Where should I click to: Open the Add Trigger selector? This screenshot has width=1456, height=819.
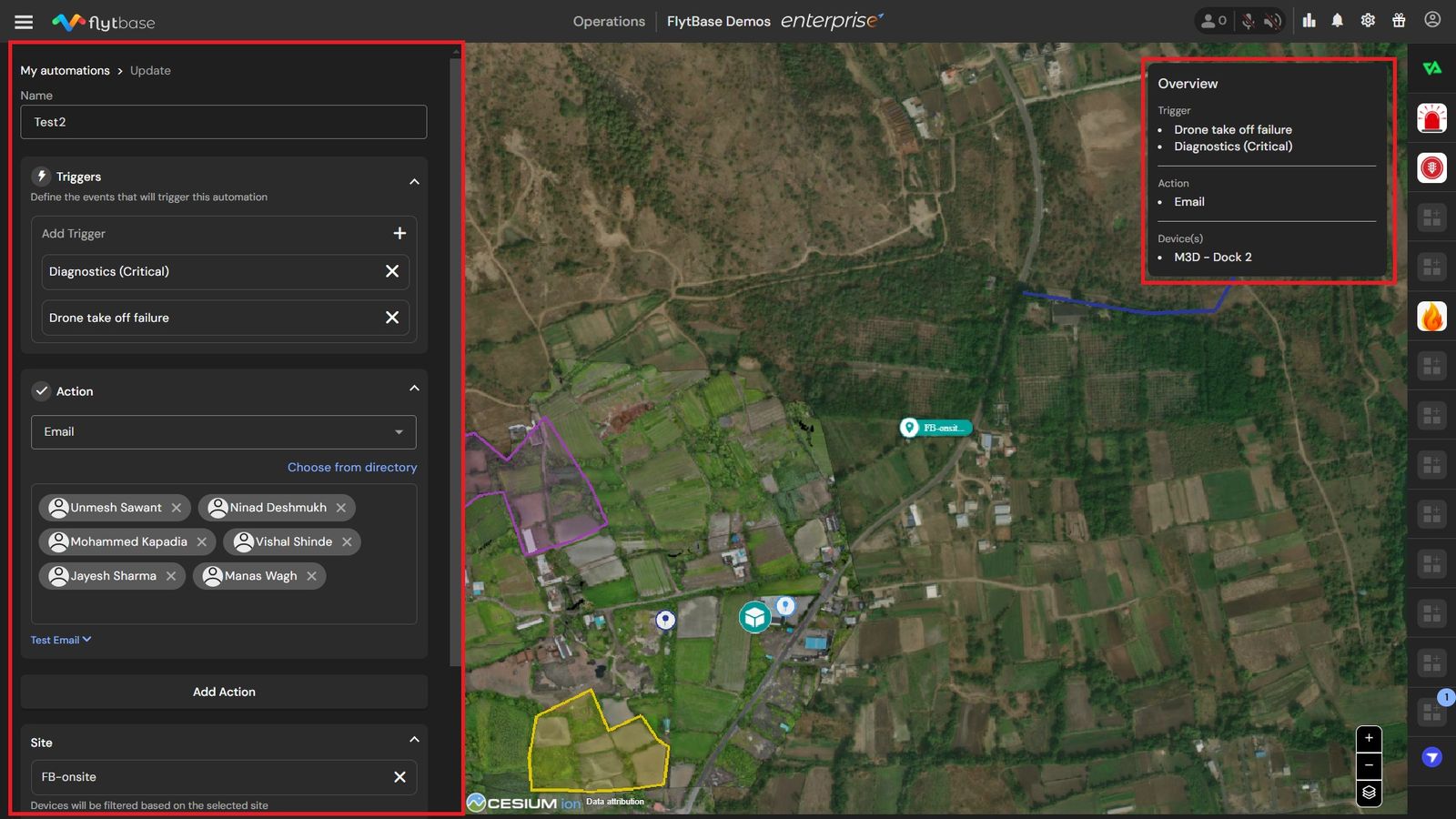224,234
